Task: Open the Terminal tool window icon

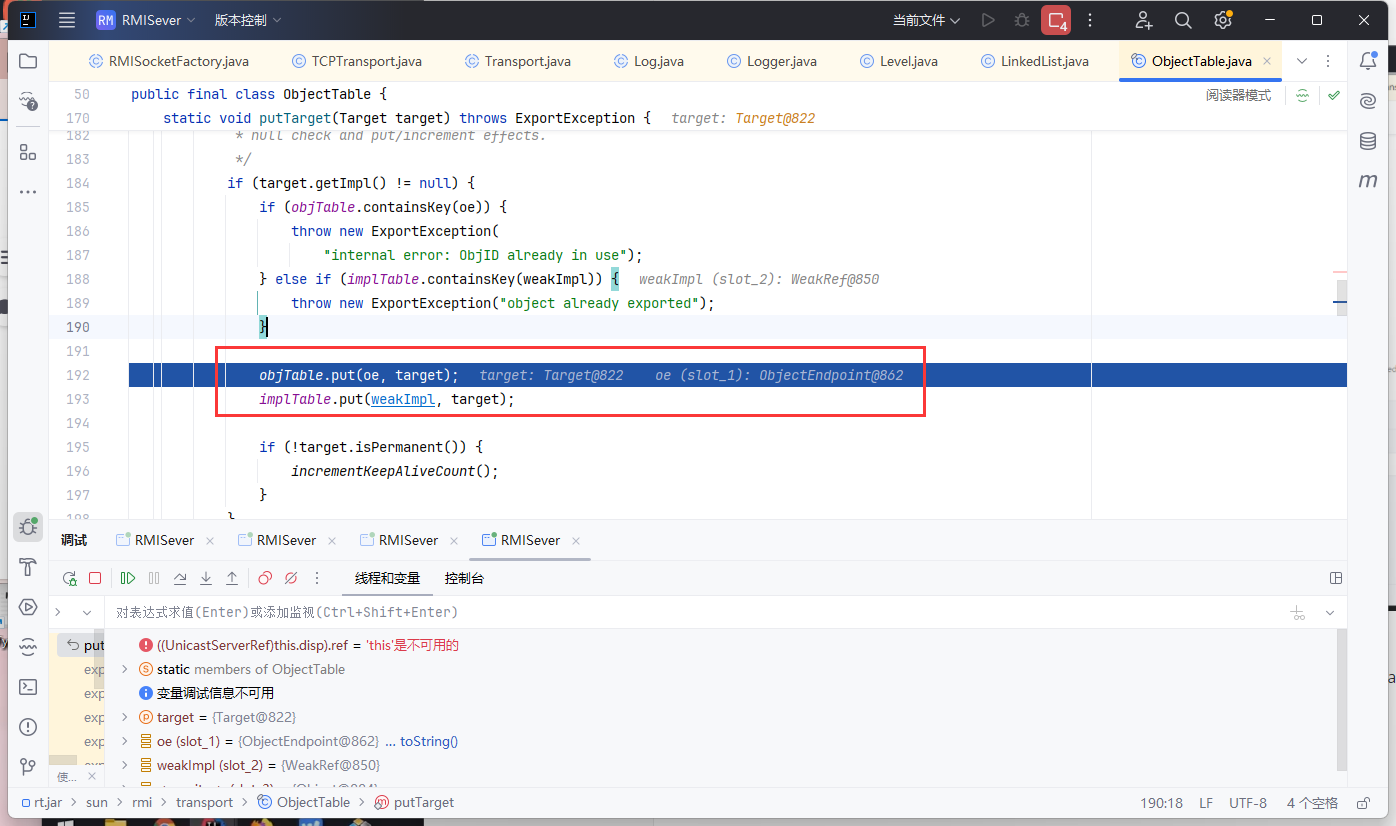Action: [x=28, y=687]
